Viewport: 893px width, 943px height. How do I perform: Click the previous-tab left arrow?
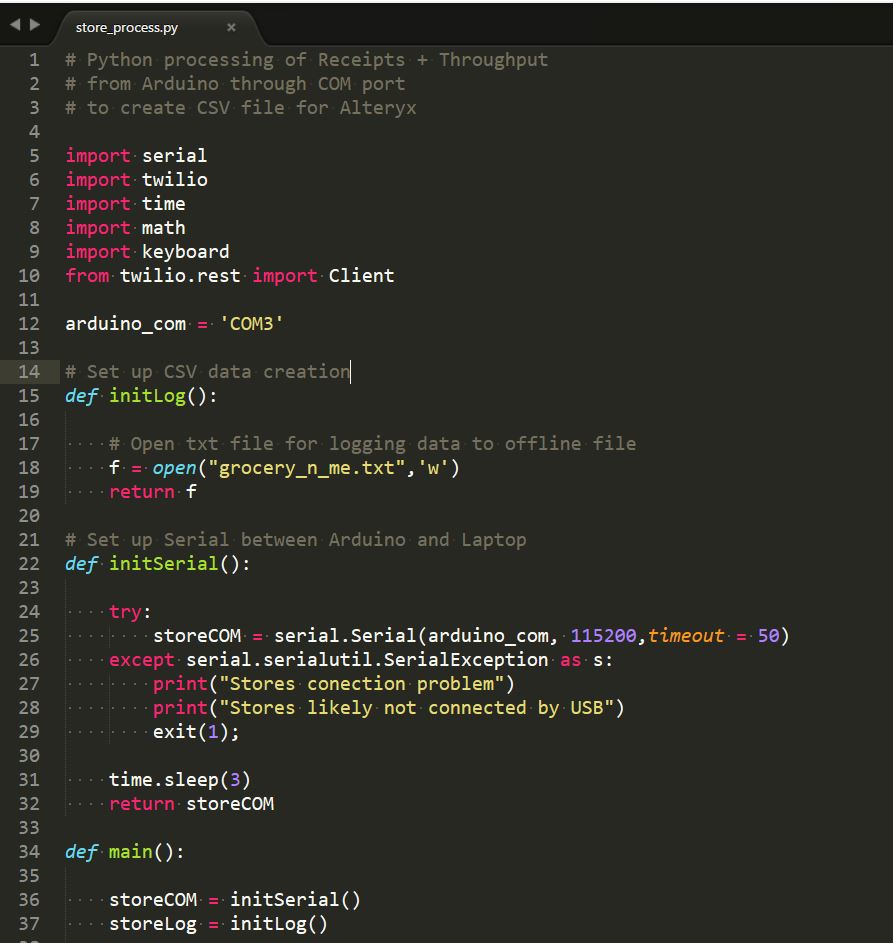[x=16, y=25]
